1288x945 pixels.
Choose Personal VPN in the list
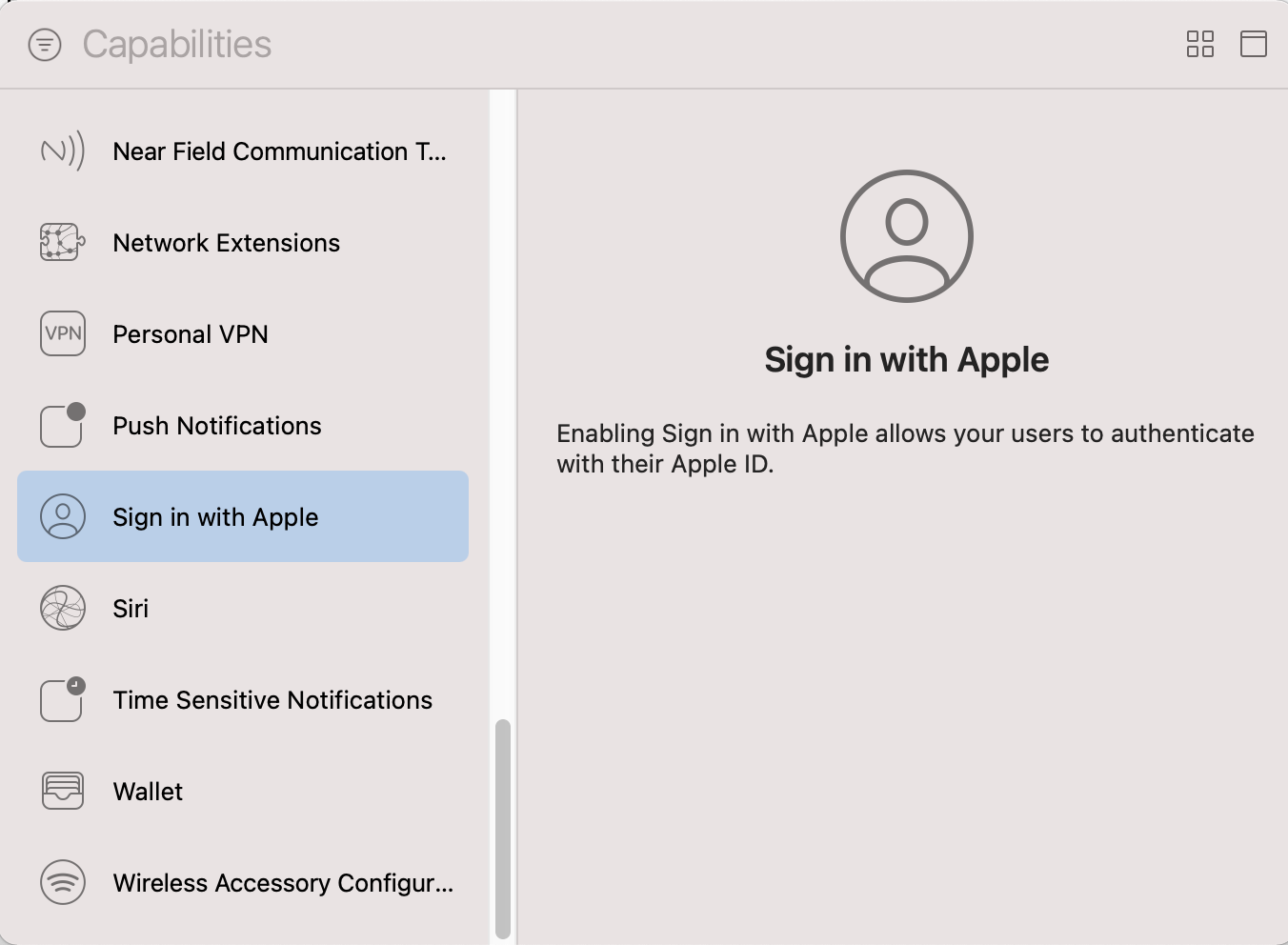click(x=243, y=333)
